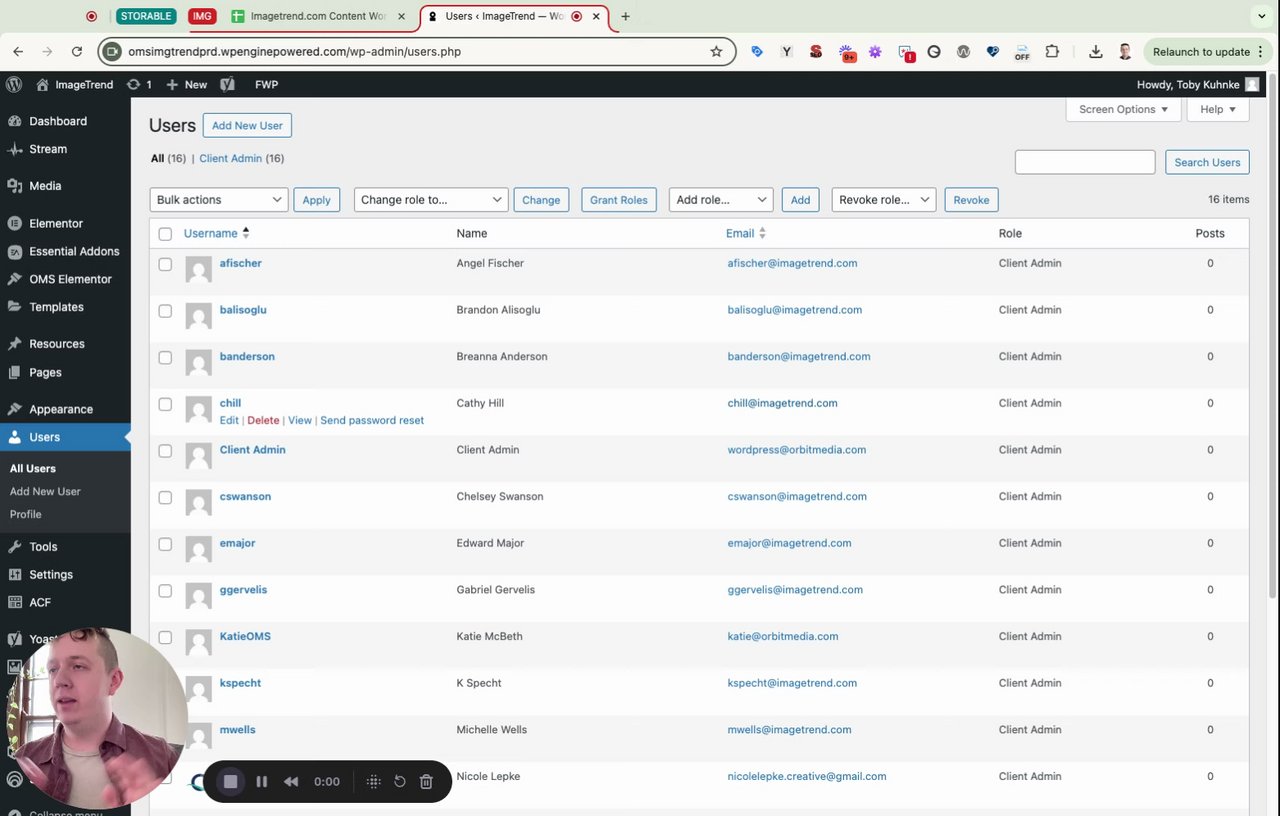Check the box for user balisoglu
This screenshot has height=816, width=1280.
tap(165, 311)
